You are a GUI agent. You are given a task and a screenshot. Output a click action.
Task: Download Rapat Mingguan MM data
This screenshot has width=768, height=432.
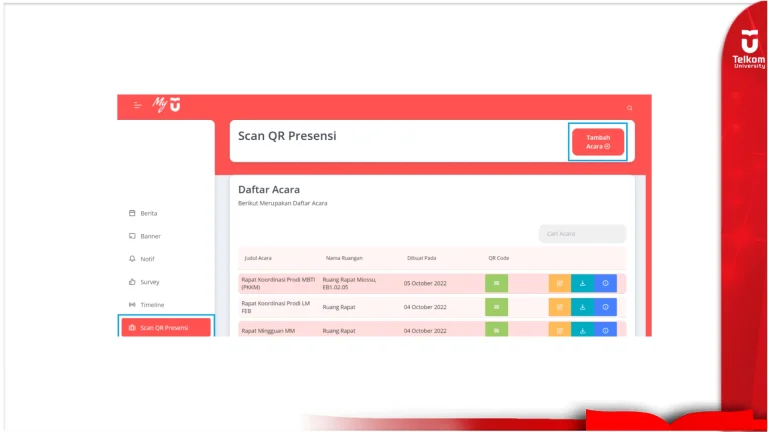(x=582, y=330)
